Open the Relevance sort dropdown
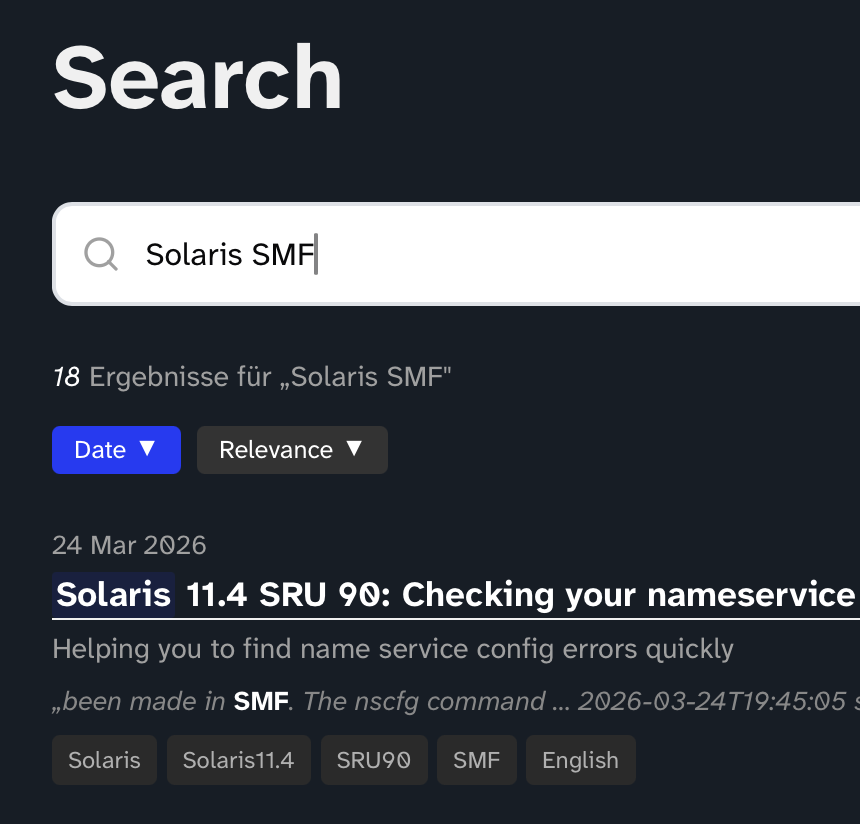This screenshot has width=860, height=824. tap(292, 449)
